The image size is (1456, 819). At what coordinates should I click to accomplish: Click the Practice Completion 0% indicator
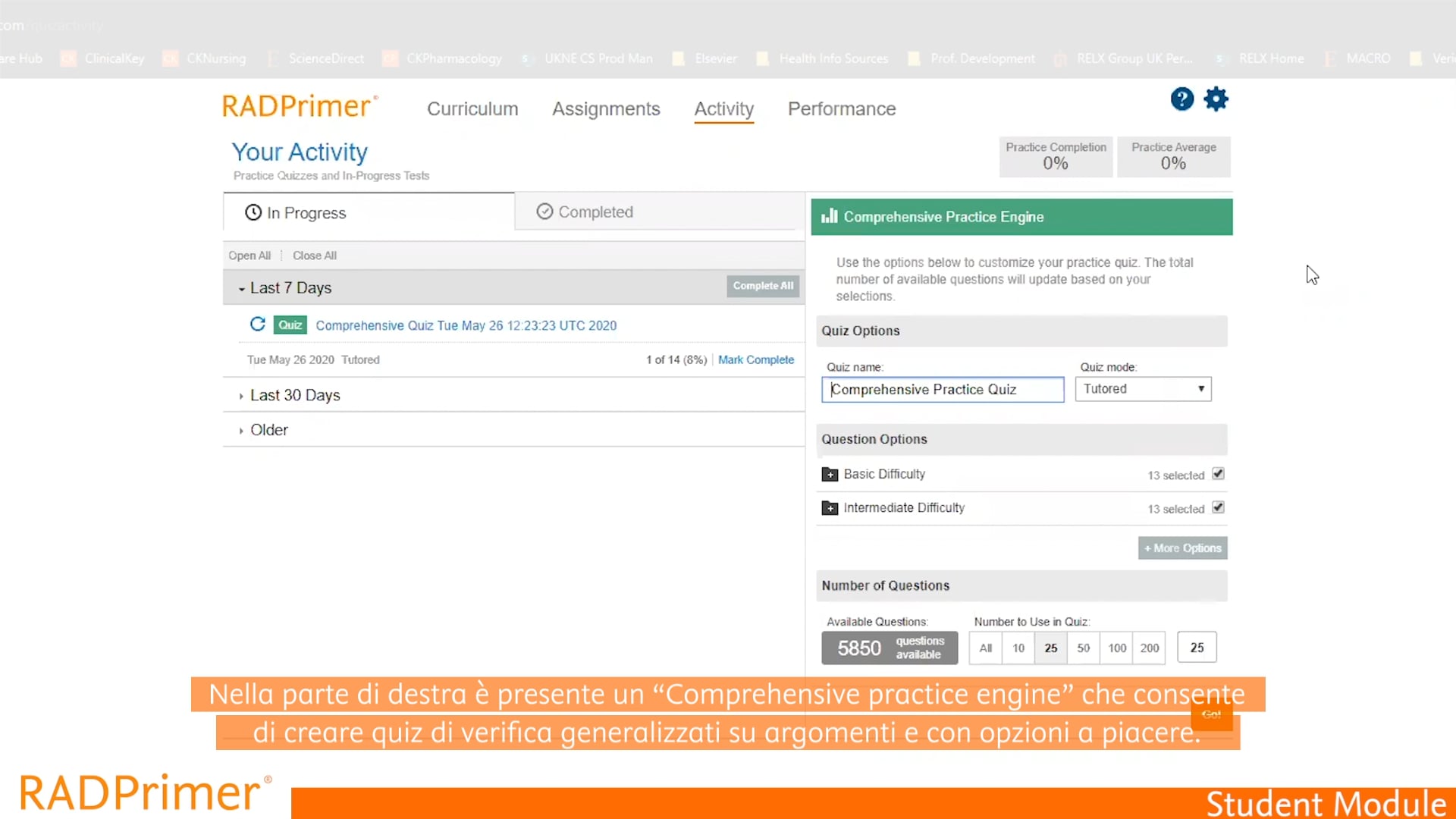(x=1055, y=156)
